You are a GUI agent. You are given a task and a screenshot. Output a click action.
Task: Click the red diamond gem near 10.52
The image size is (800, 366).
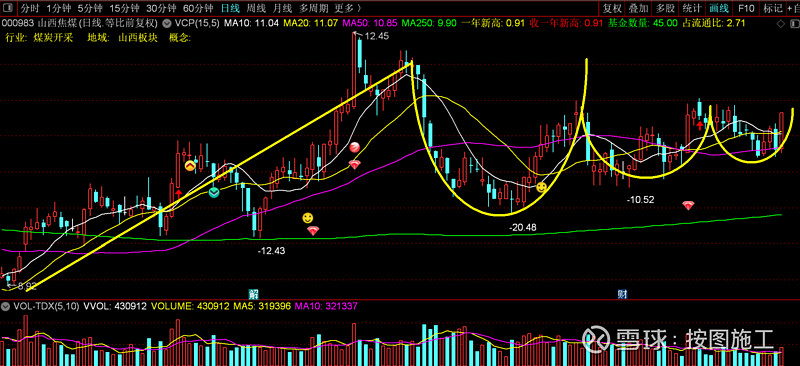click(x=688, y=205)
